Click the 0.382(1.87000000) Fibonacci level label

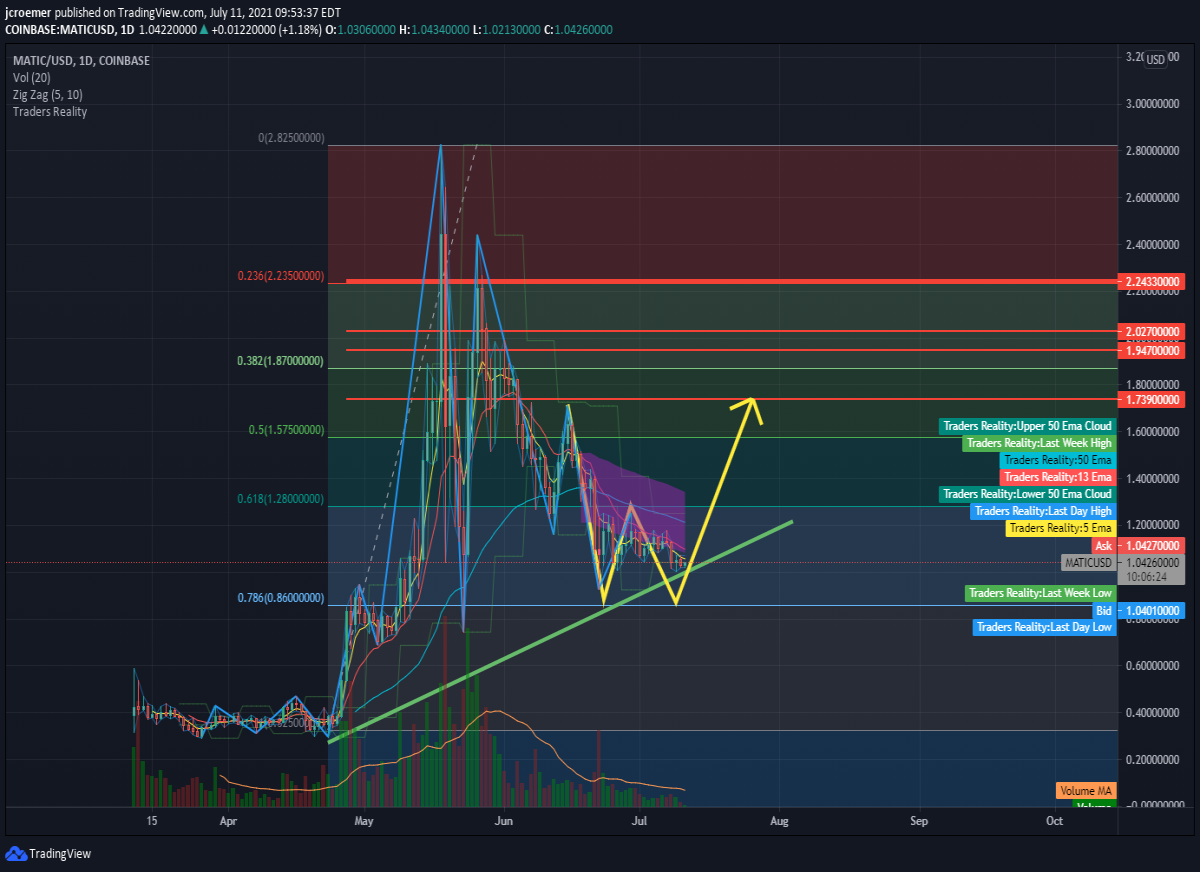pos(281,361)
